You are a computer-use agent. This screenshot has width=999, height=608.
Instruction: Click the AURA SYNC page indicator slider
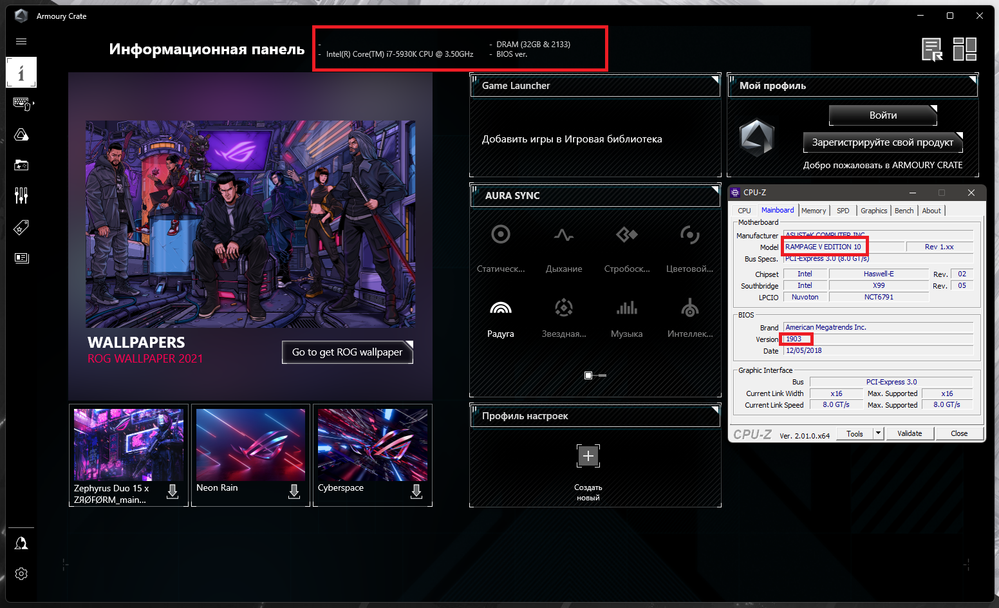pos(595,375)
